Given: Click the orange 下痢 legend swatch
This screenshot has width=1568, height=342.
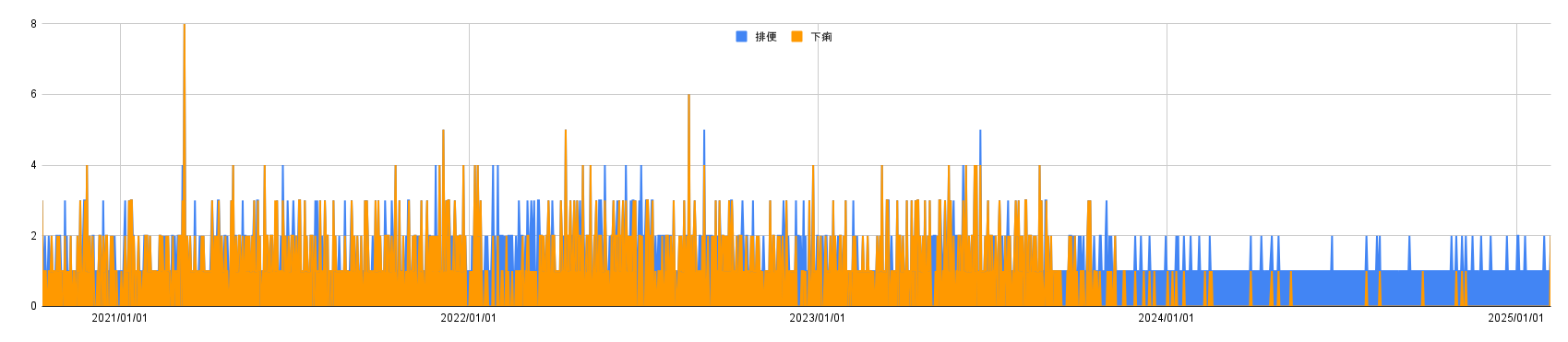Looking at the screenshot, I should [797, 37].
